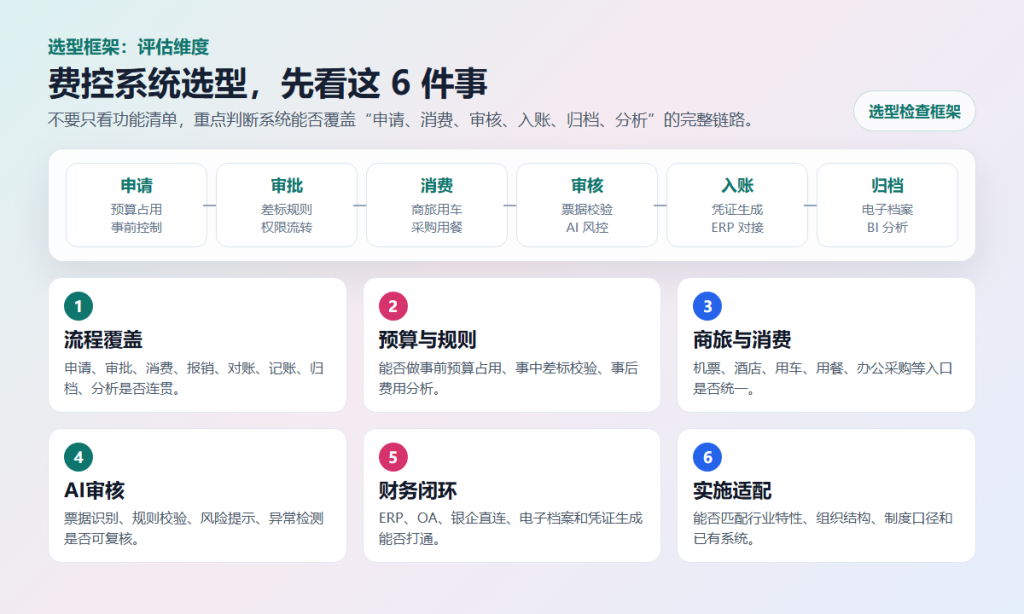Click the blue number 3 badge
The image size is (1024, 614).
707,306
